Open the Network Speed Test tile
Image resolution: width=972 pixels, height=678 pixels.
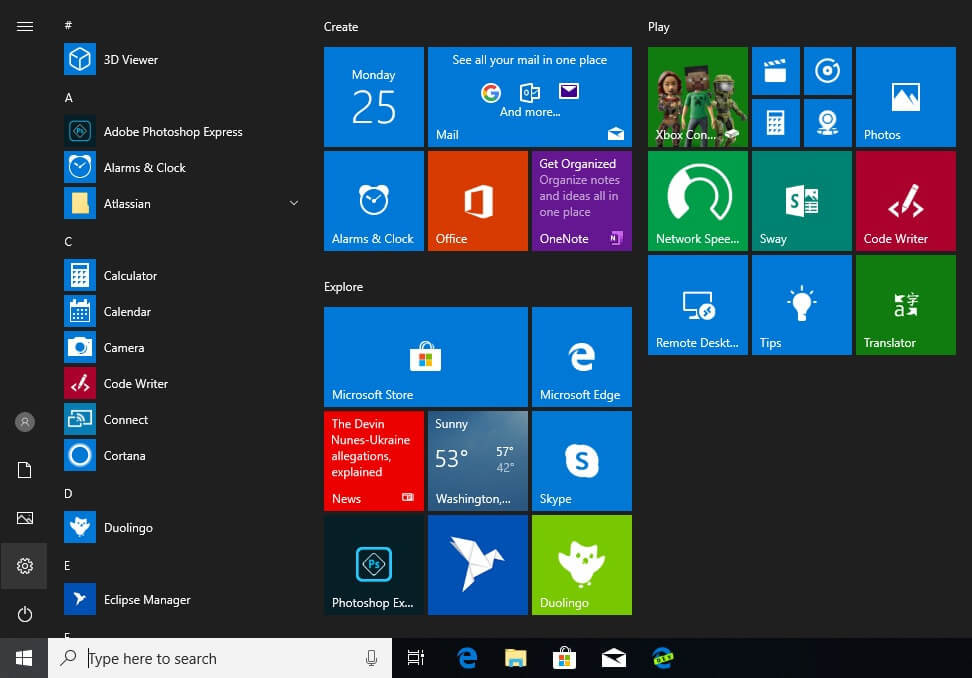coord(697,201)
